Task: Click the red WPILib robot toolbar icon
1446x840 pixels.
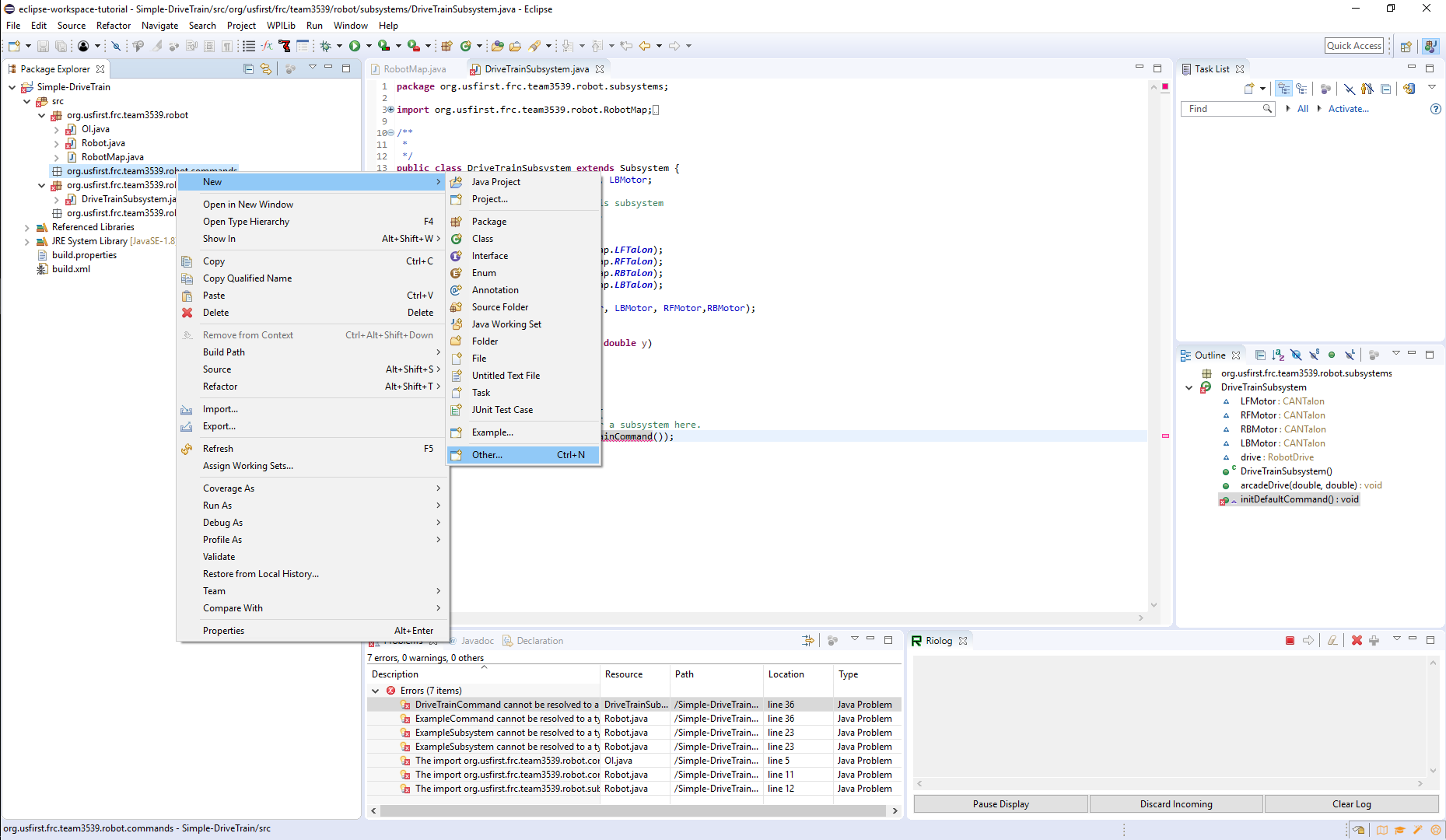Action: [285, 45]
